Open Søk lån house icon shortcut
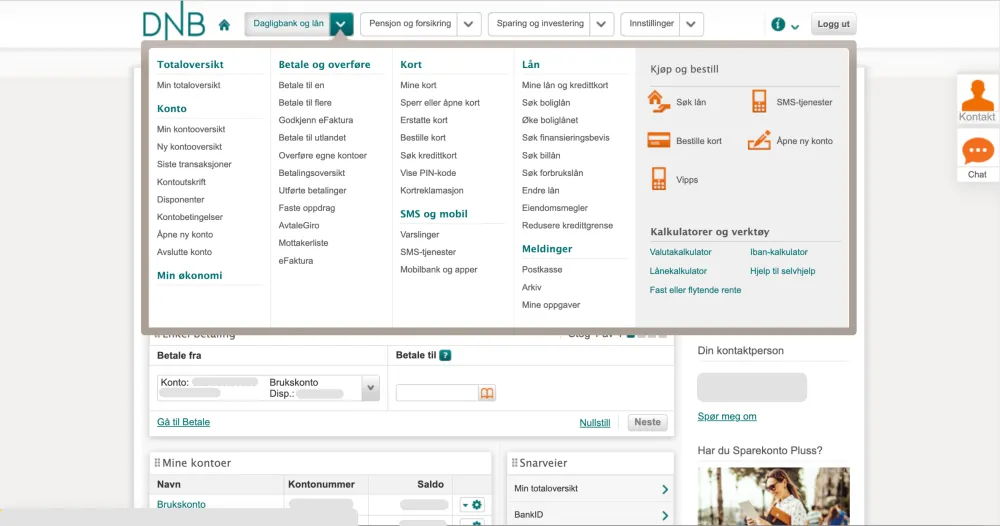This screenshot has height=526, width=1000. (x=657, y=101)
